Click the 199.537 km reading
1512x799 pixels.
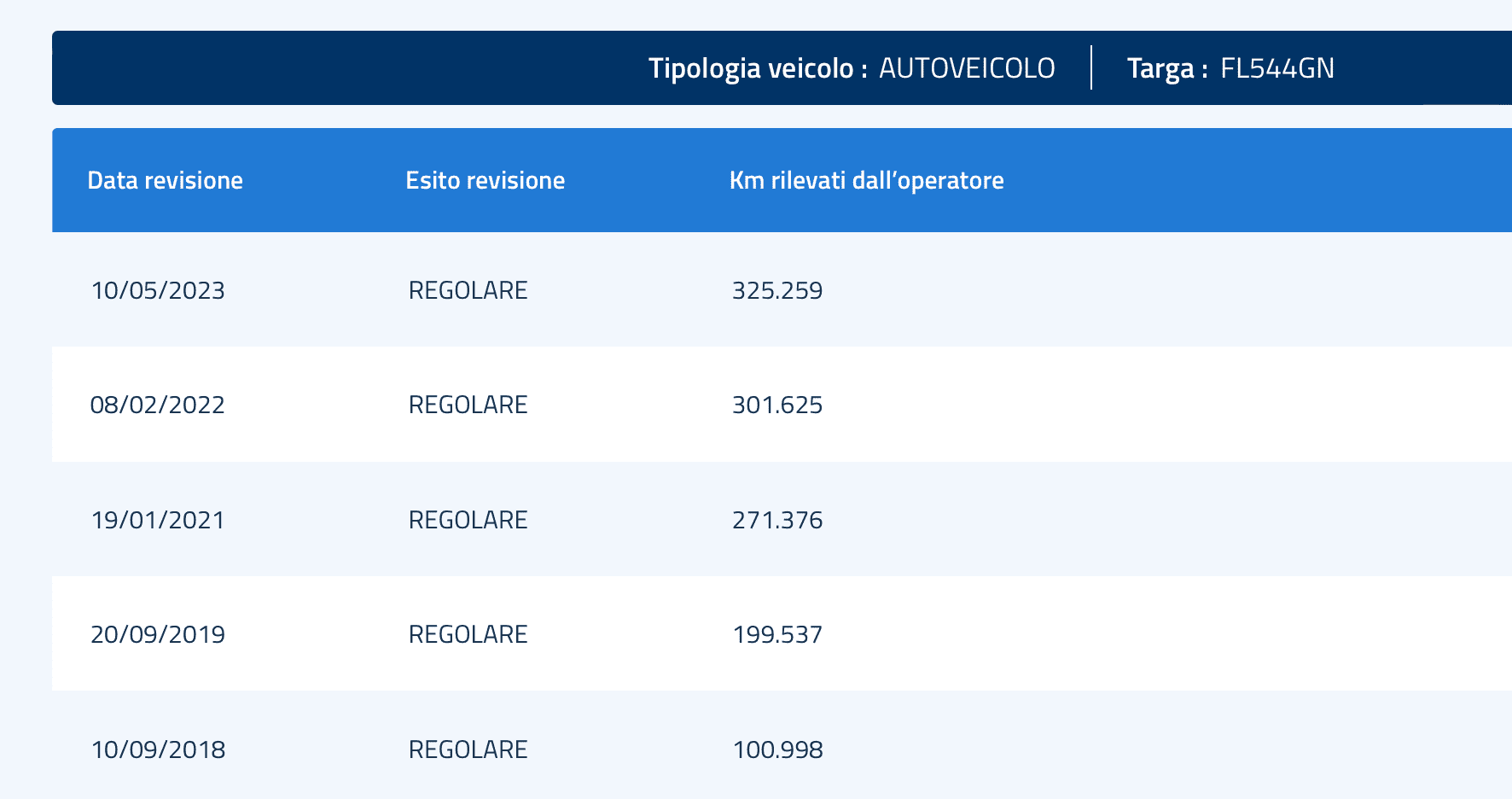pyautogui.click(x=777, y=634)
